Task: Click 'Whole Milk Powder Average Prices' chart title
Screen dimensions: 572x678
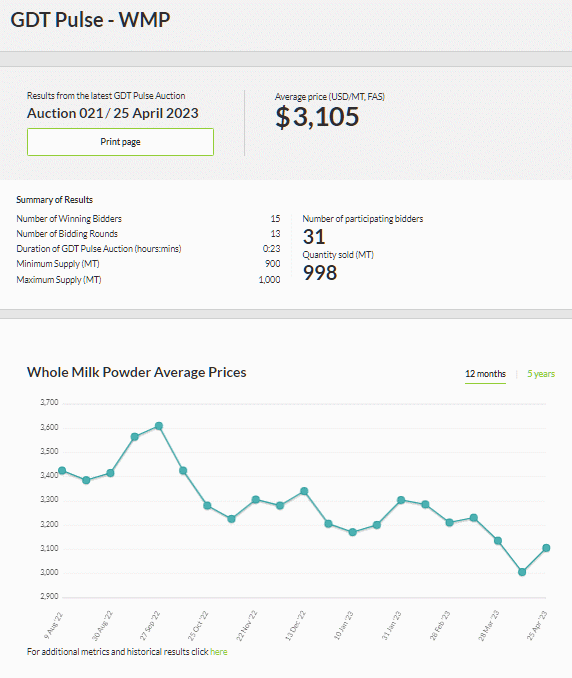Action: 137,372
